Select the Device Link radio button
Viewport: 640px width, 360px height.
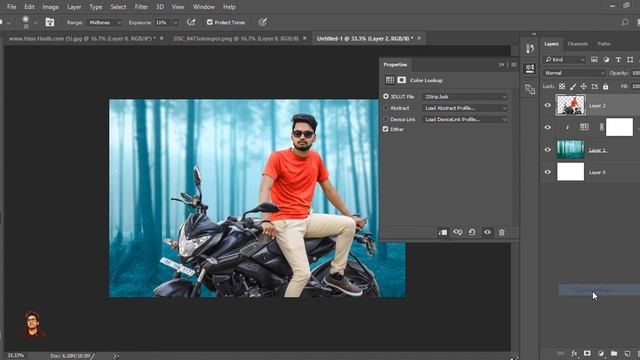click(386, 120)
